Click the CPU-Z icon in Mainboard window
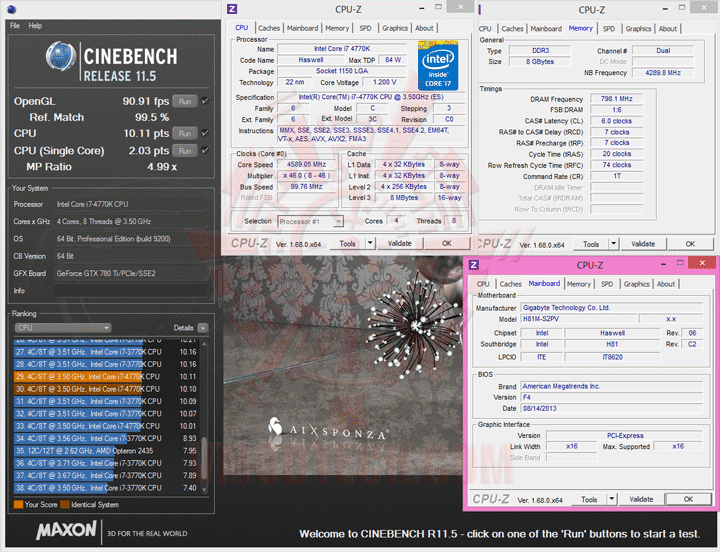 (x=474, y=265)
